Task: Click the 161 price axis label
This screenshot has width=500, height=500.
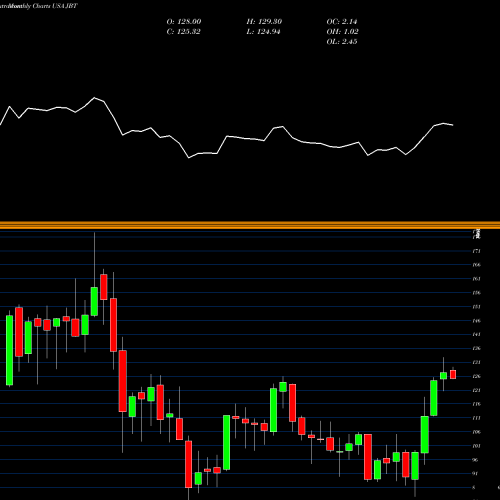Action: [476, 279]
